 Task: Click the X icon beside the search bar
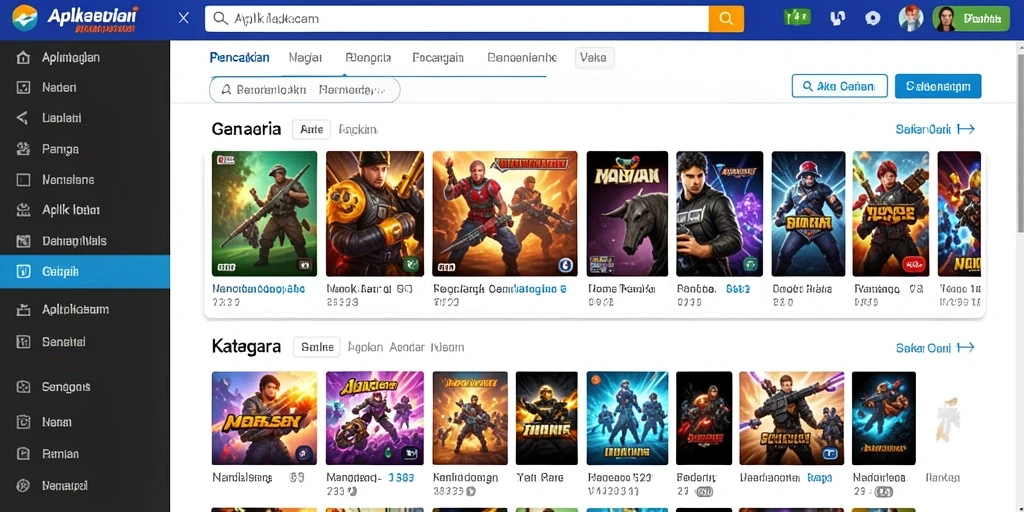tap(184, 18)
